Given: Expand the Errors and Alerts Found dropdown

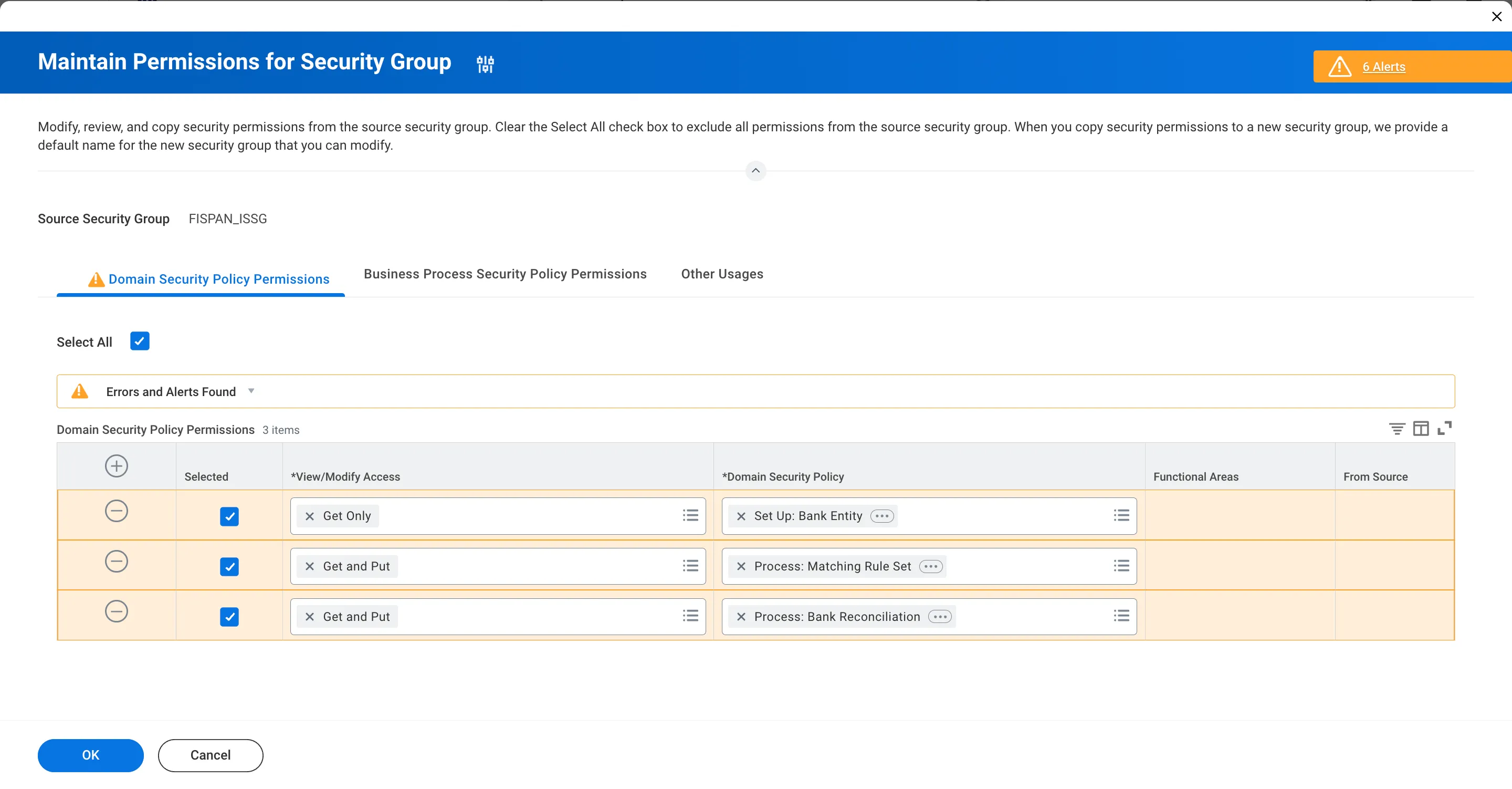Looking at the screenshot, I should 250,391.
